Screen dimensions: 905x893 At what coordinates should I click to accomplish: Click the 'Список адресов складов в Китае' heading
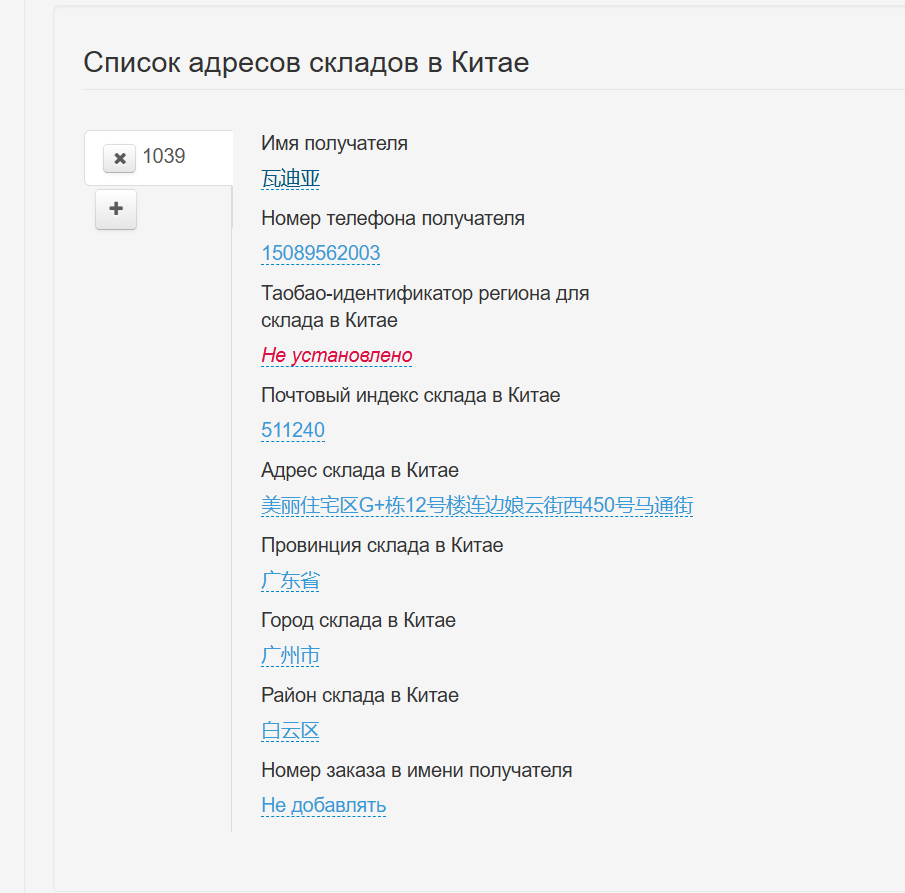306,62
